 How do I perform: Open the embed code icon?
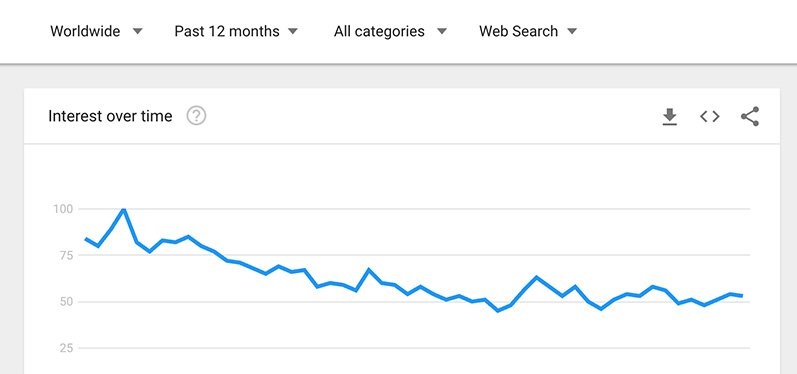coord(710,116)
